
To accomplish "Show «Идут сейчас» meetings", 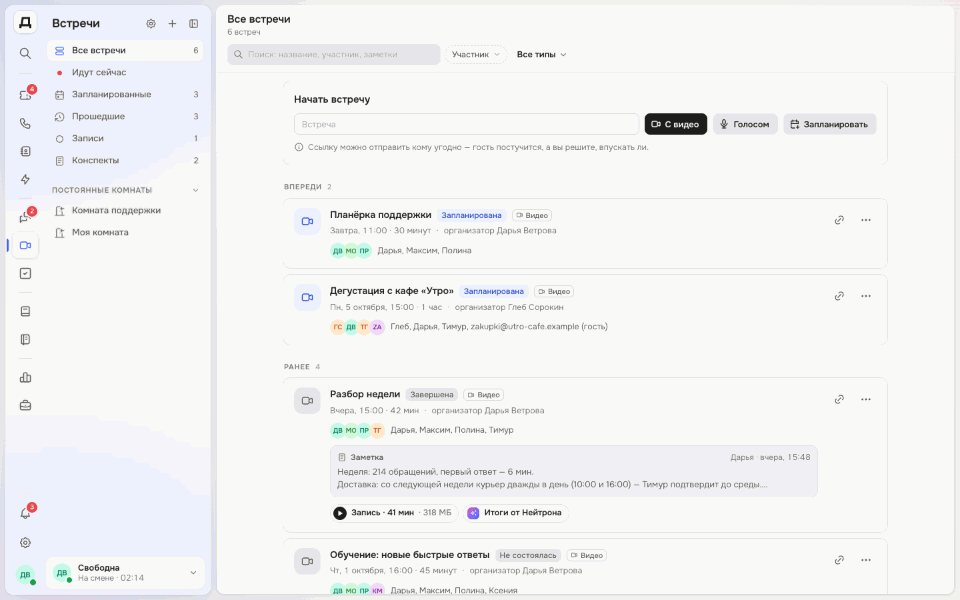I will [x=125, y=72].
